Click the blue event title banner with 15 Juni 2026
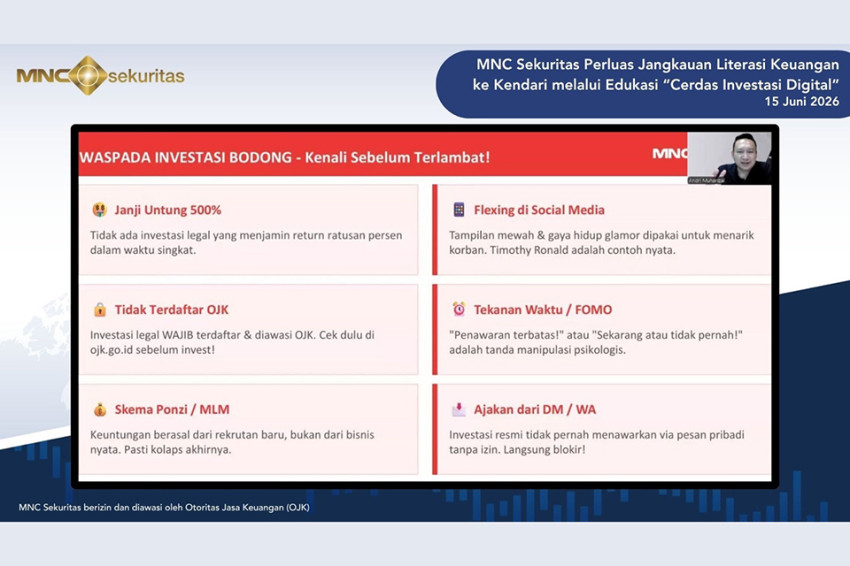 pyautogui.click(x=643, y=84)
